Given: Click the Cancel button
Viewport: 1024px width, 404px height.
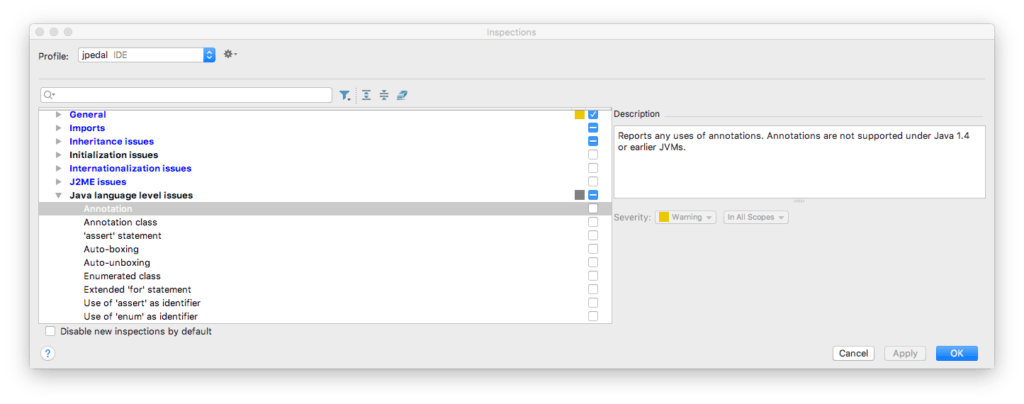Looking at the screenshot, I should 853,353.
